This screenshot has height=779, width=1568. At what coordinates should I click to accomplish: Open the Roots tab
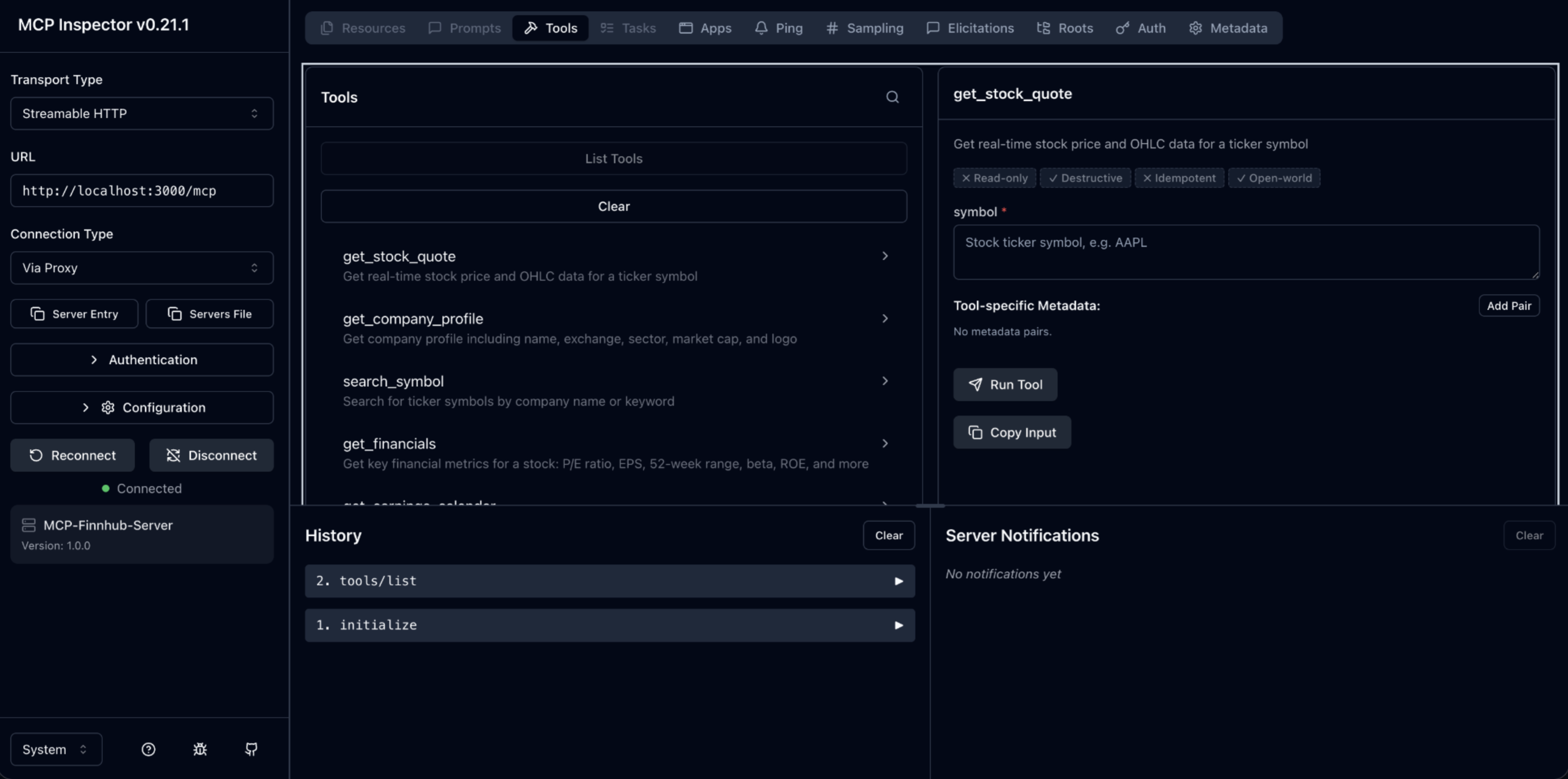1065,28
